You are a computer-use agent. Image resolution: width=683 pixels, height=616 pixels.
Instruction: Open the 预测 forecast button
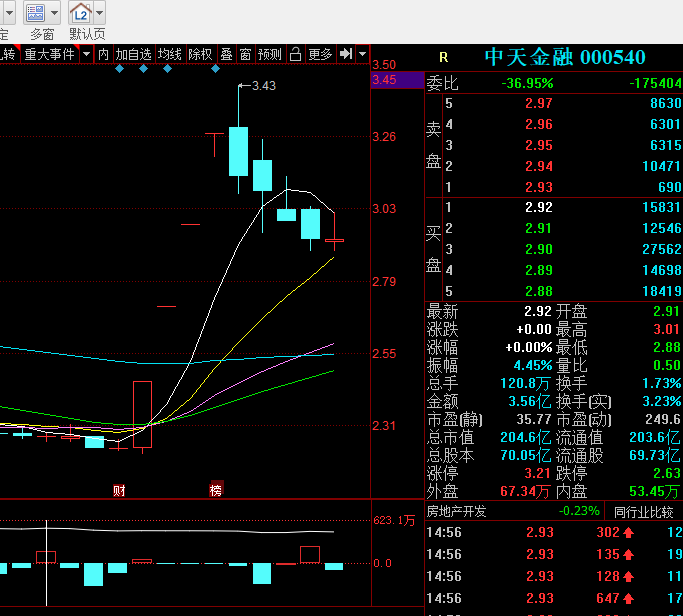[x=270, y=54]
